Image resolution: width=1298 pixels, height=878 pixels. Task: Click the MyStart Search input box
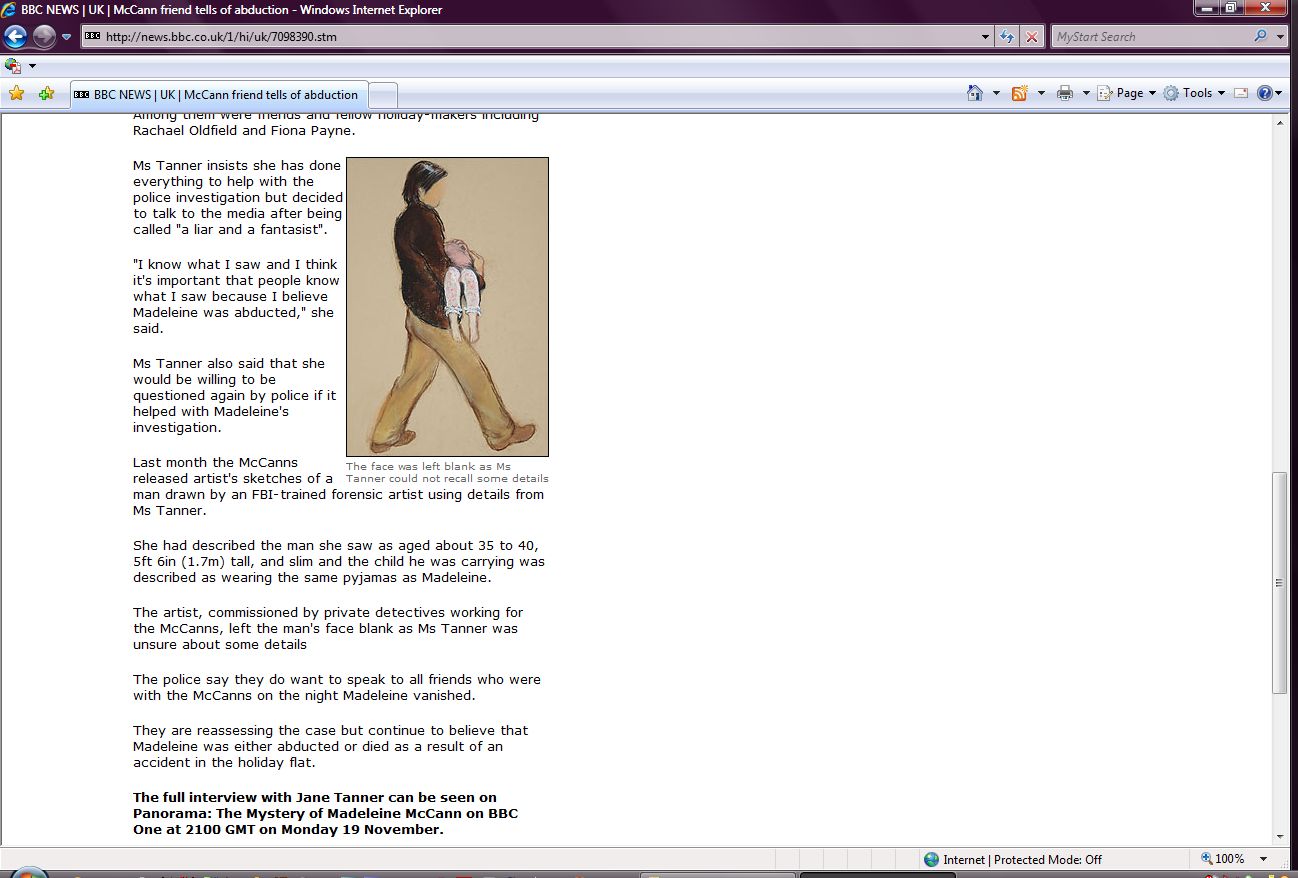click(1150, 37)
